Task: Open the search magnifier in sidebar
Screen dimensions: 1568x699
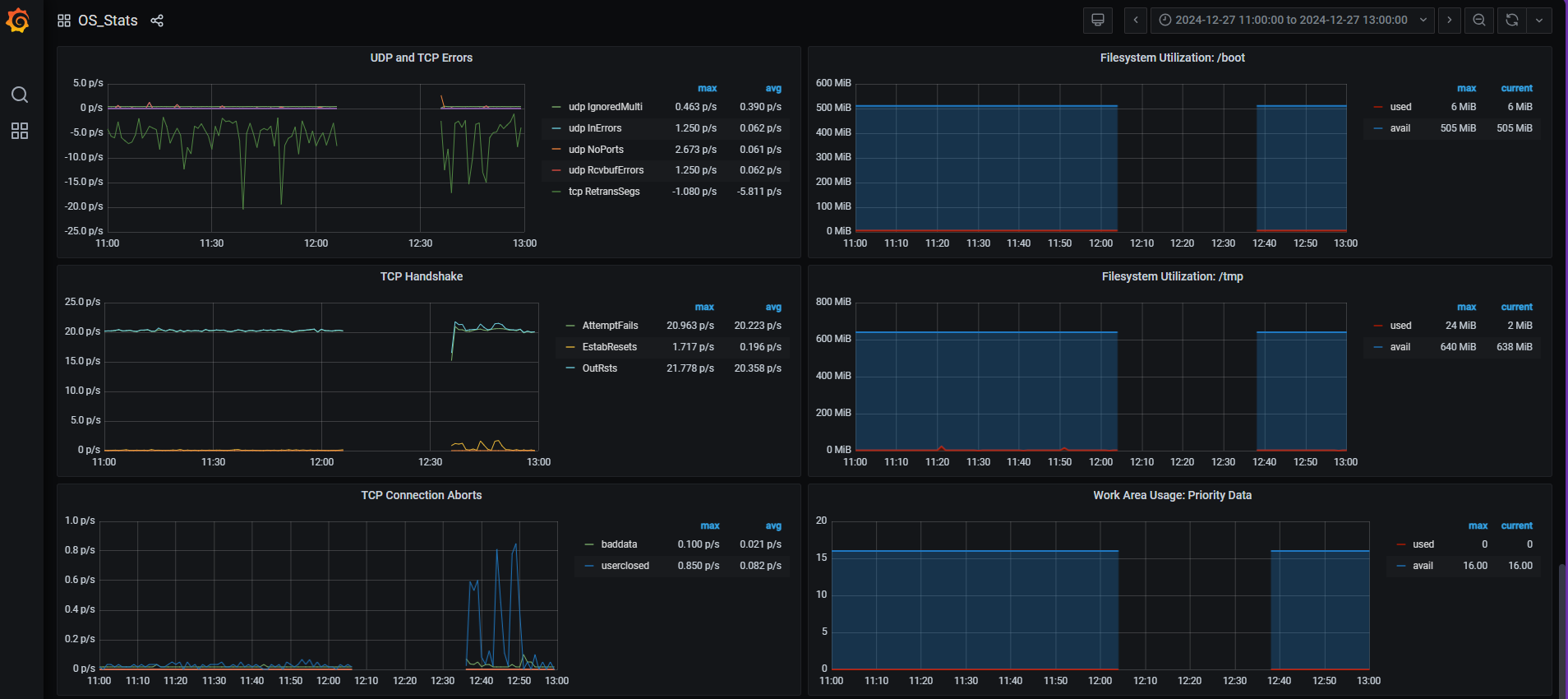Action: coord(20,95)
